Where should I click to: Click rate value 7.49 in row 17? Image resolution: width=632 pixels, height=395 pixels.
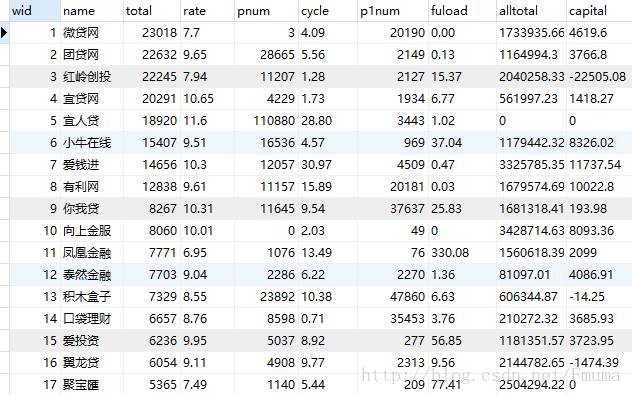click(x=195, y=385)
